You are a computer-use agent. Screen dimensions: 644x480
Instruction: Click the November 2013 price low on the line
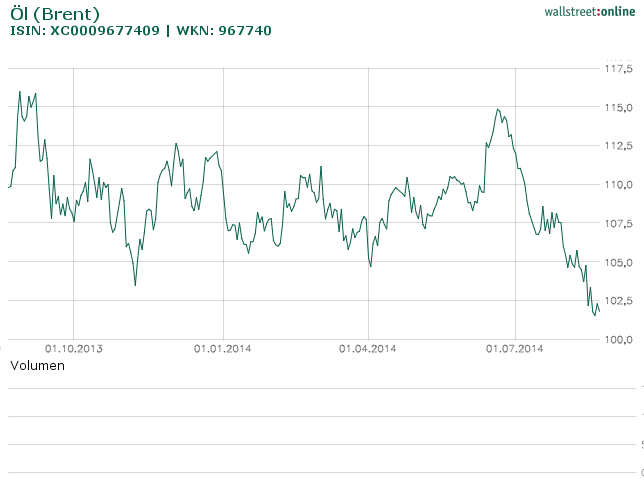tap(135, 285)
